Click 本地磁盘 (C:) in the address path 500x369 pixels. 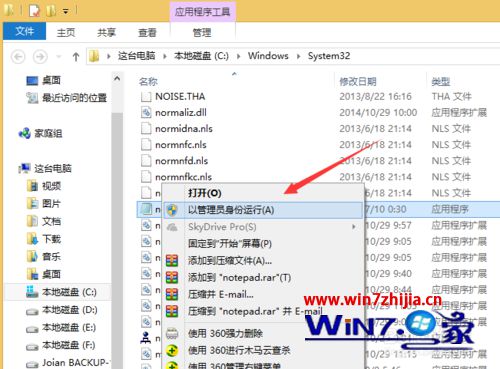(x=201, y=56)
